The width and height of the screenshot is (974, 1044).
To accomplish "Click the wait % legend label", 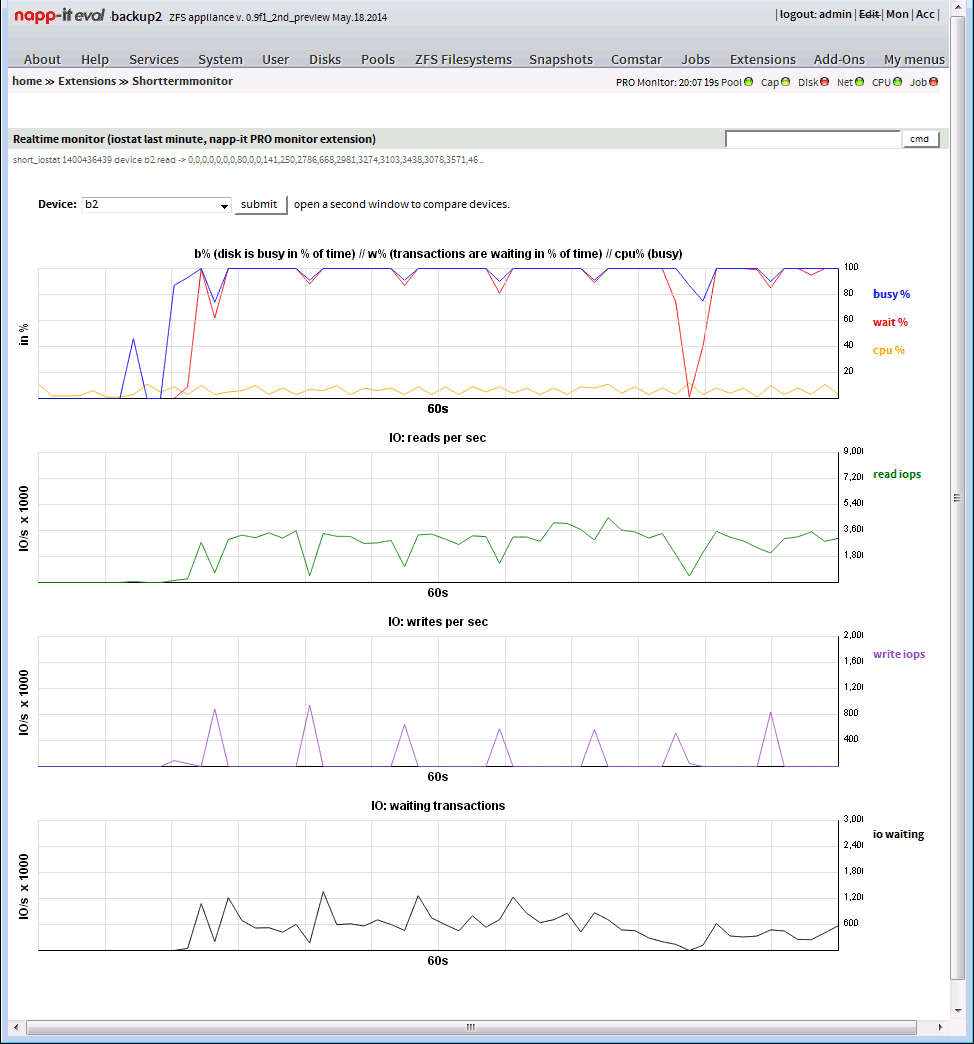I will coord(890,322).
